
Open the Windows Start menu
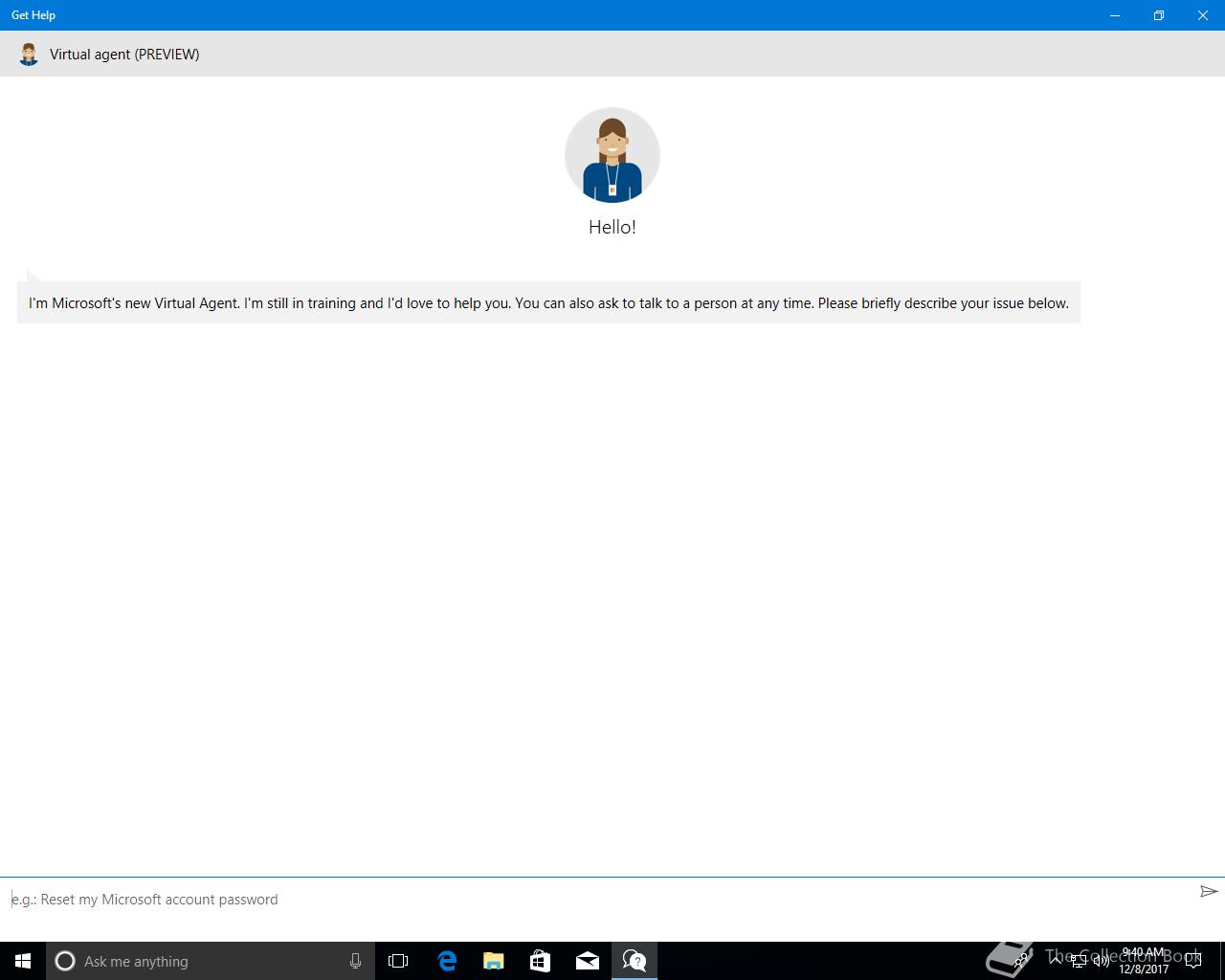click(23, 961)
